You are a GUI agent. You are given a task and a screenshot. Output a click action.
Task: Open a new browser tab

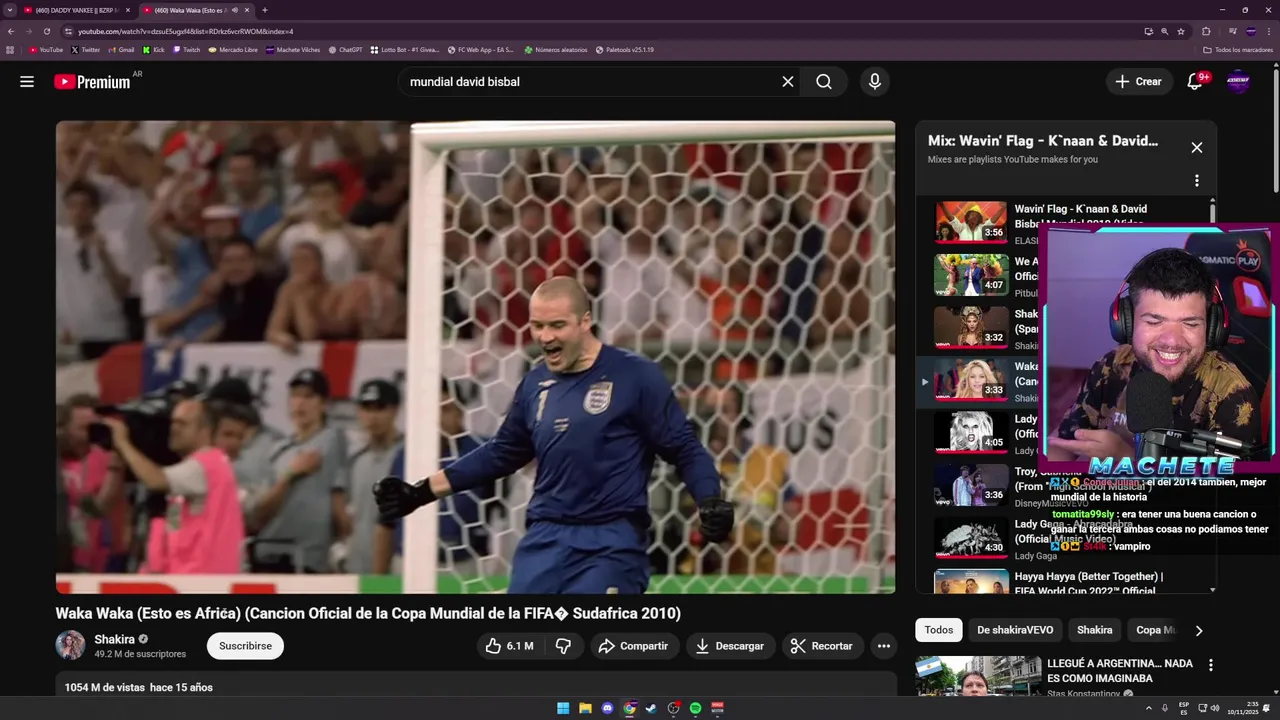(264, 10)
